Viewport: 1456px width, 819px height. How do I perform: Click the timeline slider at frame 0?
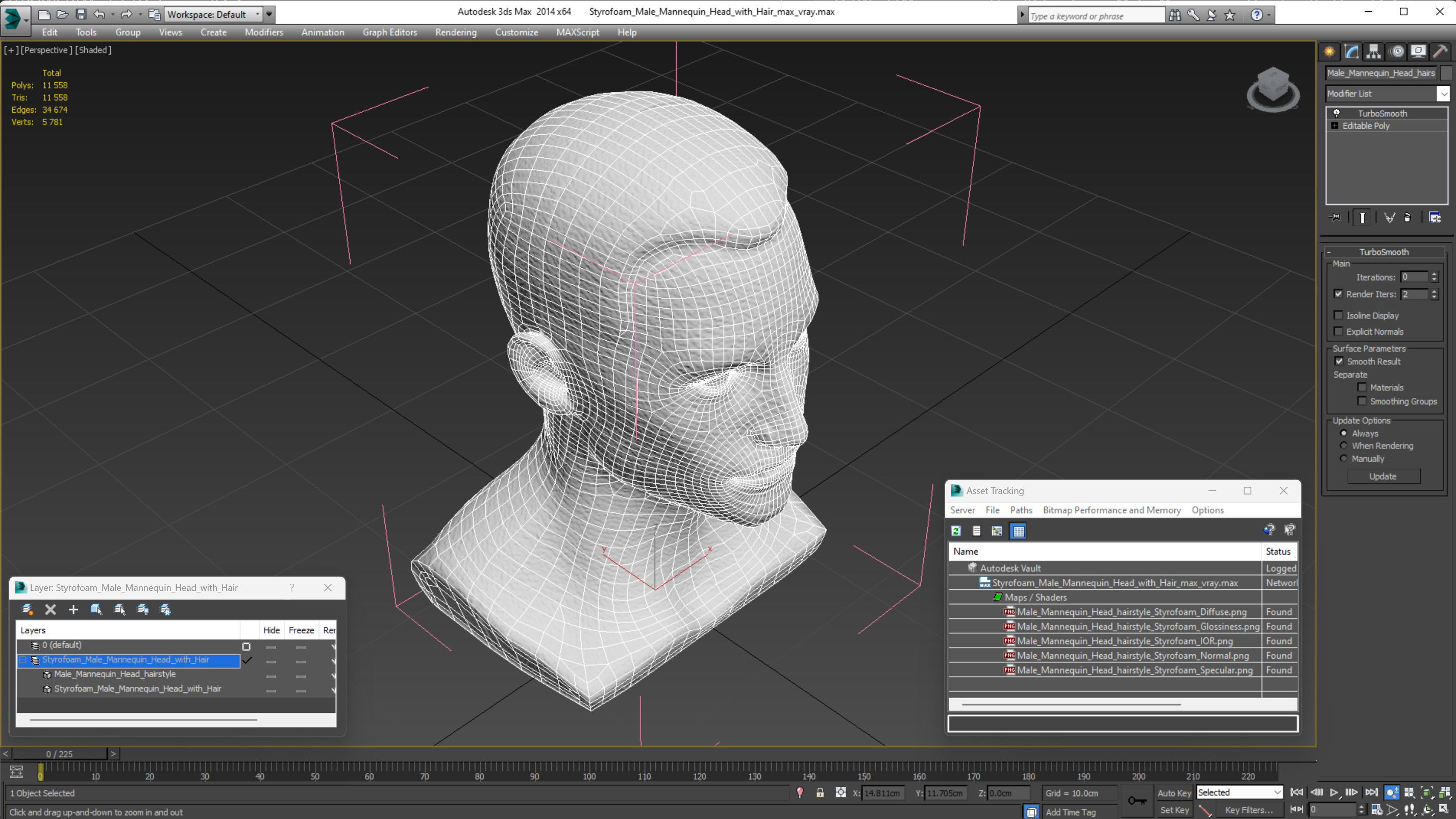click(x=59, y=754)
